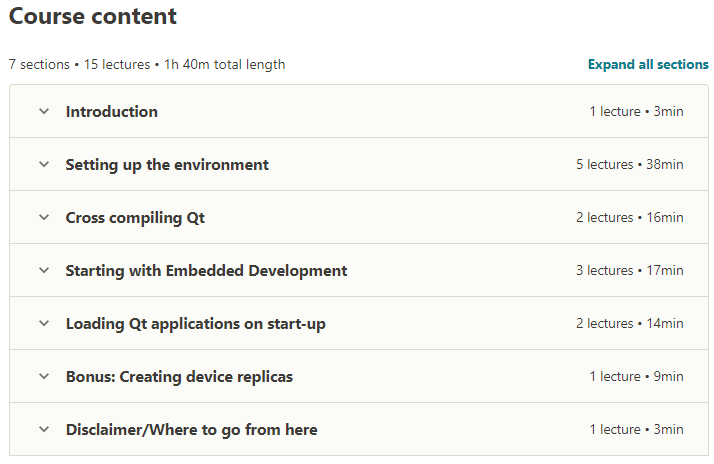
Task: Open Loading Qt applications on start-up chevron
Action: click(x=44, y=324)
